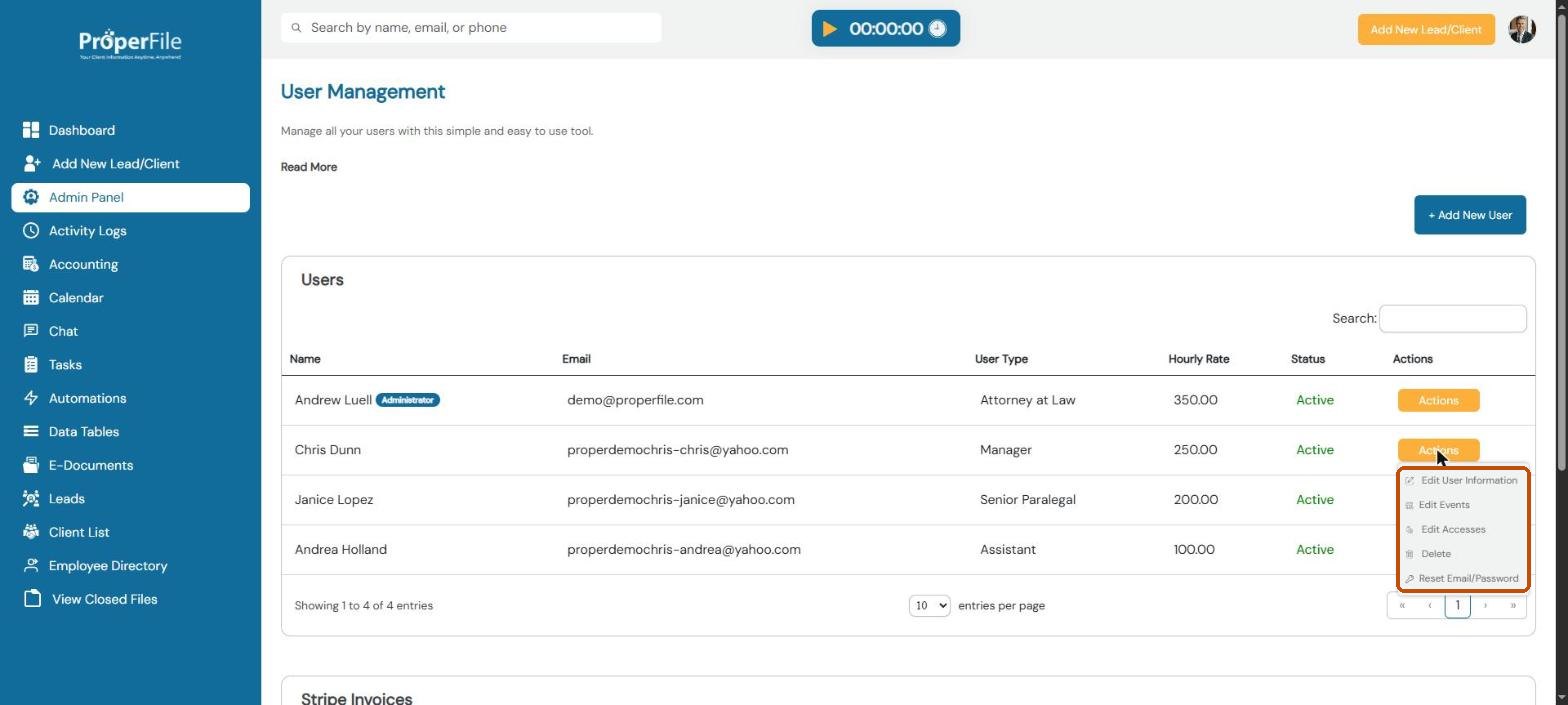Click email demo@properfile.com
This screenshot has width=1568, height=705.
pyautogui.click(x=635, y=400)
